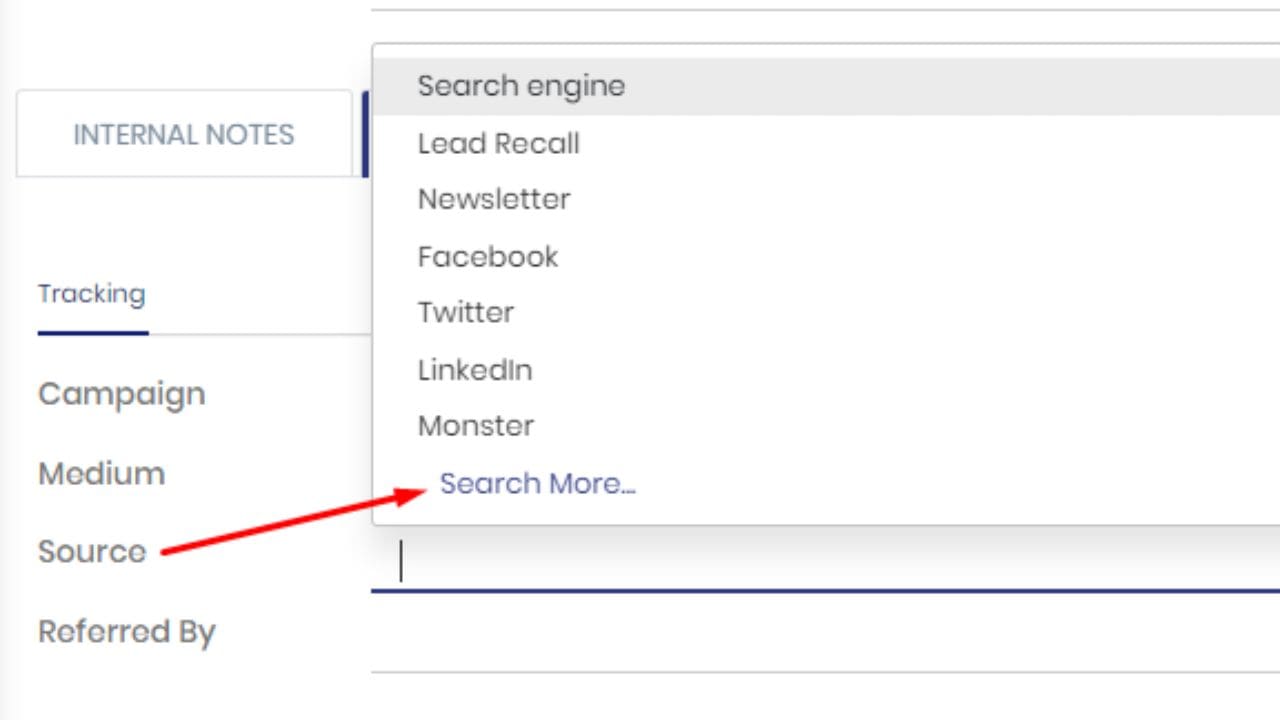
Task: Select the active tab beside INTERNAL NOTES
Action: pos(366,134)
